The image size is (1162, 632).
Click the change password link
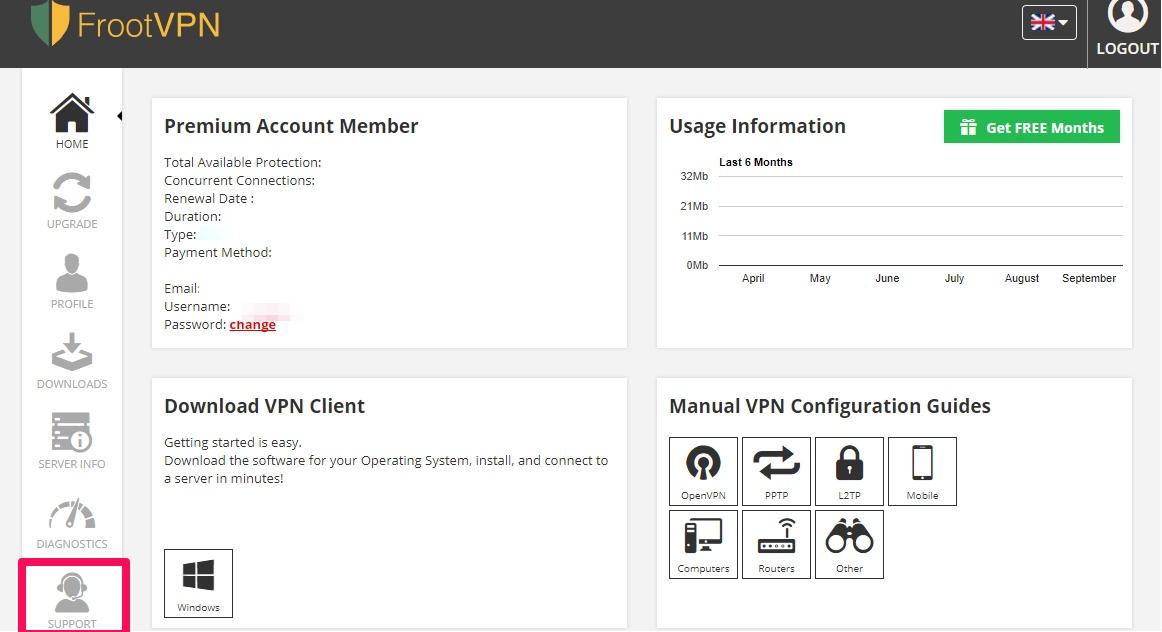(253, 325)
